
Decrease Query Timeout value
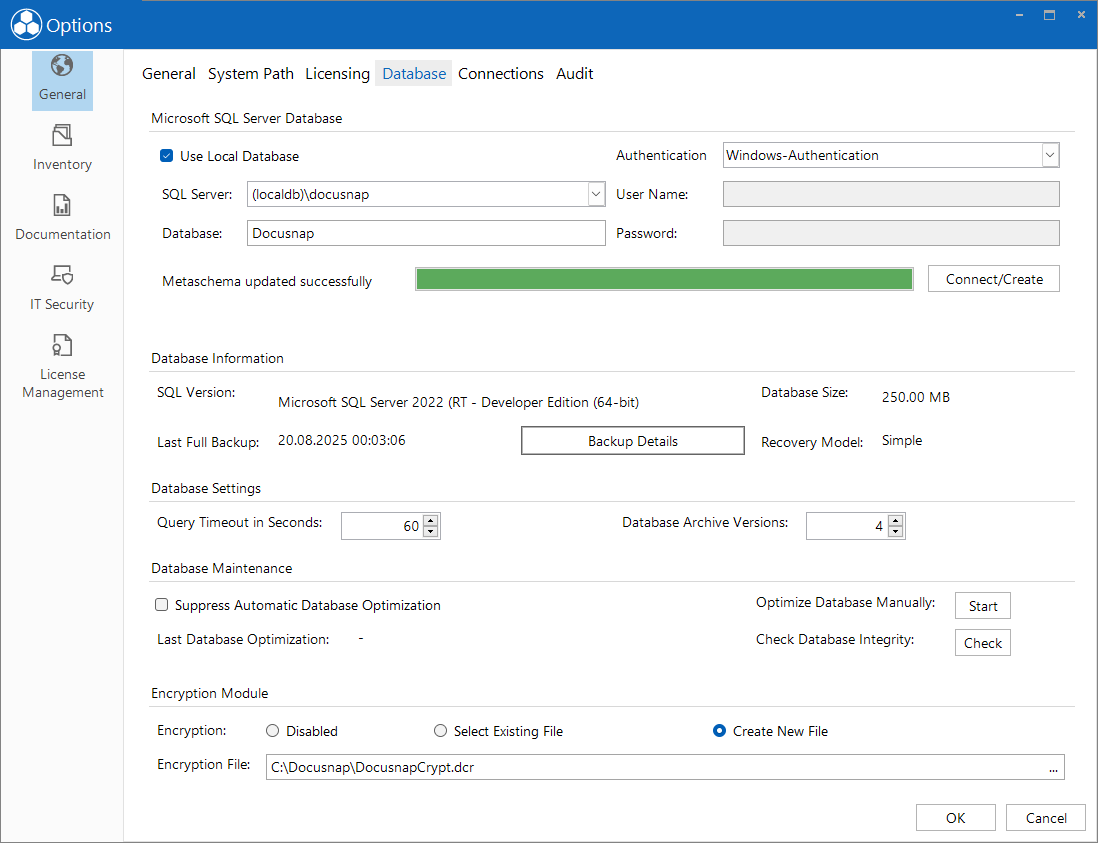pos(431,531)
